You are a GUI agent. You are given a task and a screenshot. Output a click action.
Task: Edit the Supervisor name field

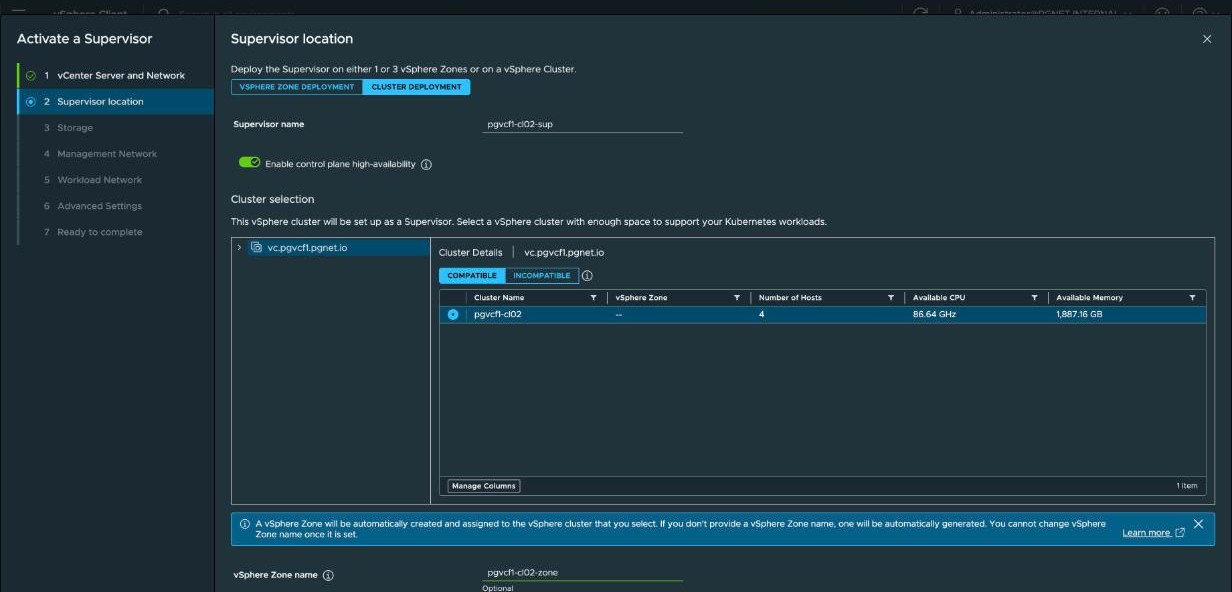point(582,125)
